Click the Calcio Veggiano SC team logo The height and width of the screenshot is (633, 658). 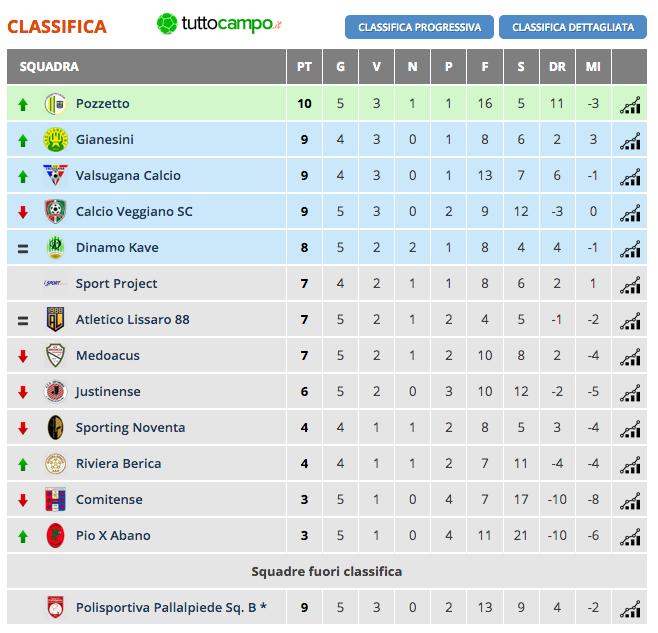tap(55, 211)
